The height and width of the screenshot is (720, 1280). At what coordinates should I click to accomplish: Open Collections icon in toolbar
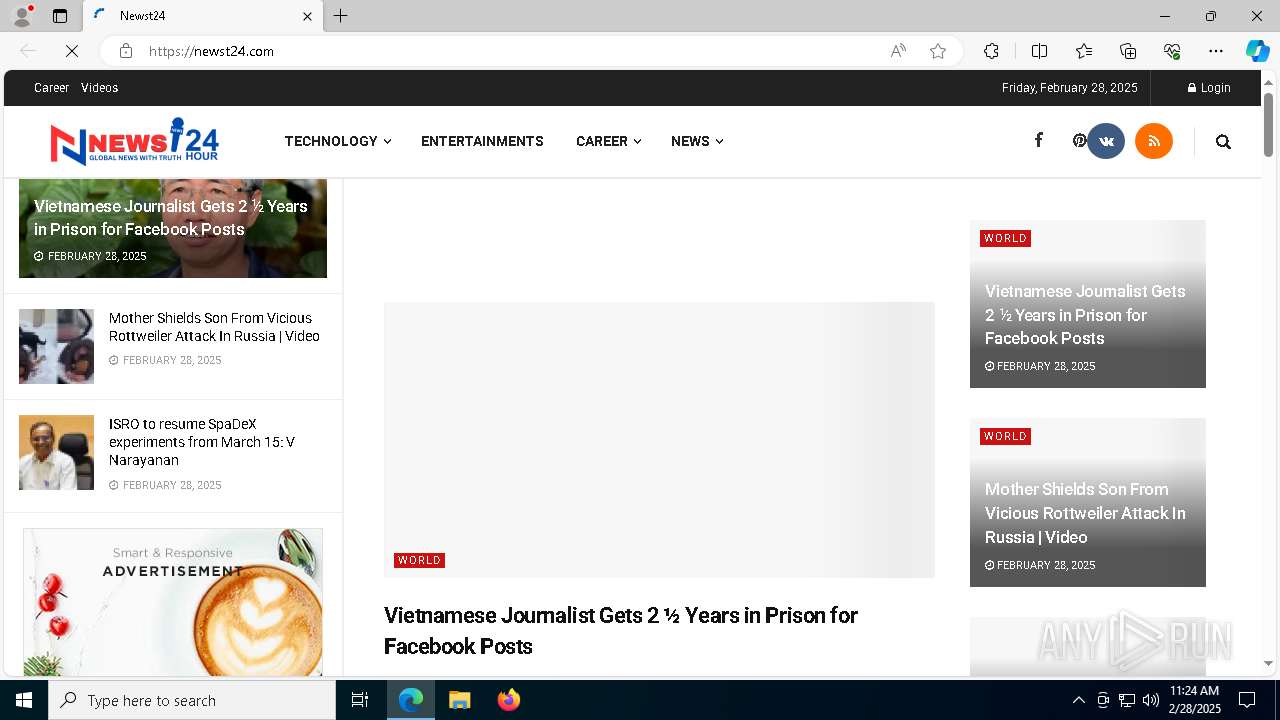(x=1128, y=51)
